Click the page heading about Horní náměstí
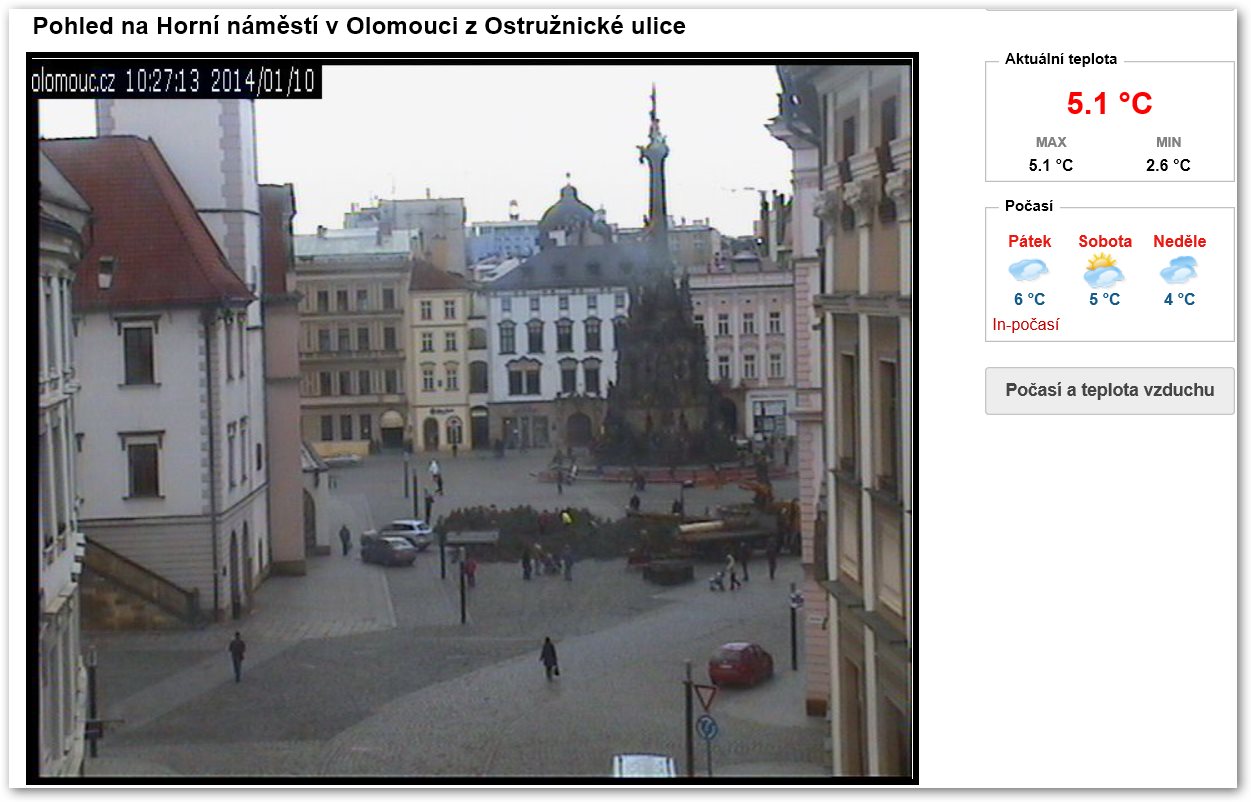The width and height of the screenshot is (1251, 802). [359, 27]
